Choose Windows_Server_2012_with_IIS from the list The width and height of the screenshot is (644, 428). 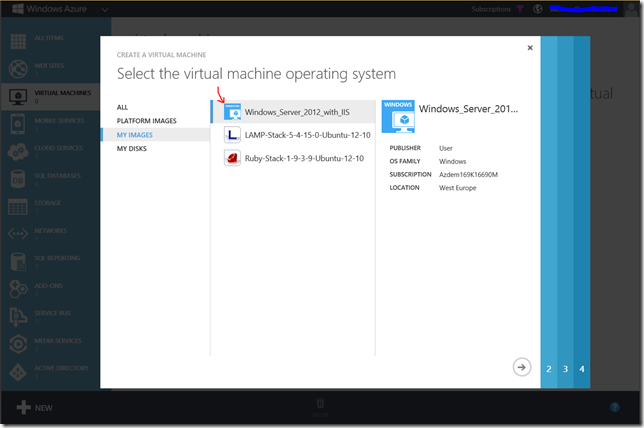[x=293, y=112]
